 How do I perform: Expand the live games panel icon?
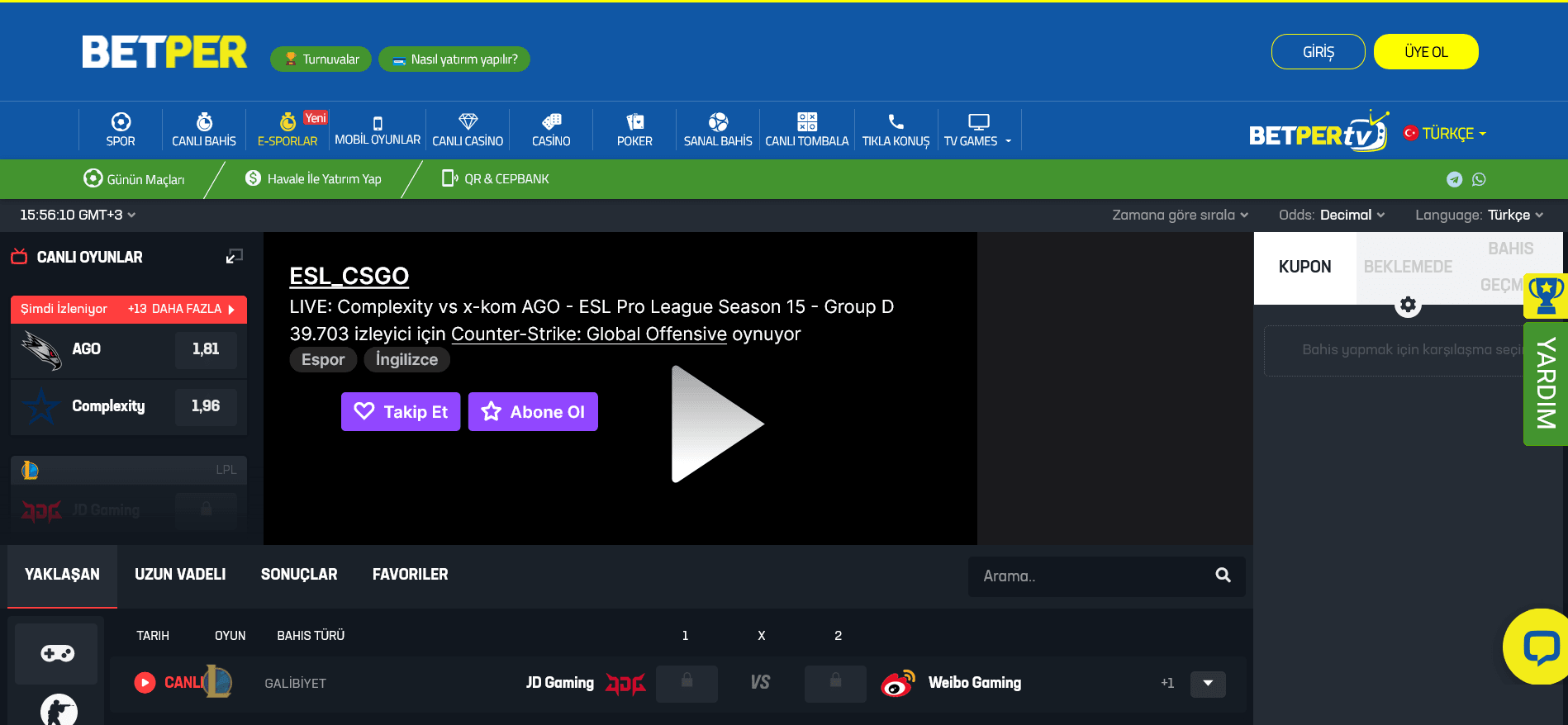coord(235,257)
